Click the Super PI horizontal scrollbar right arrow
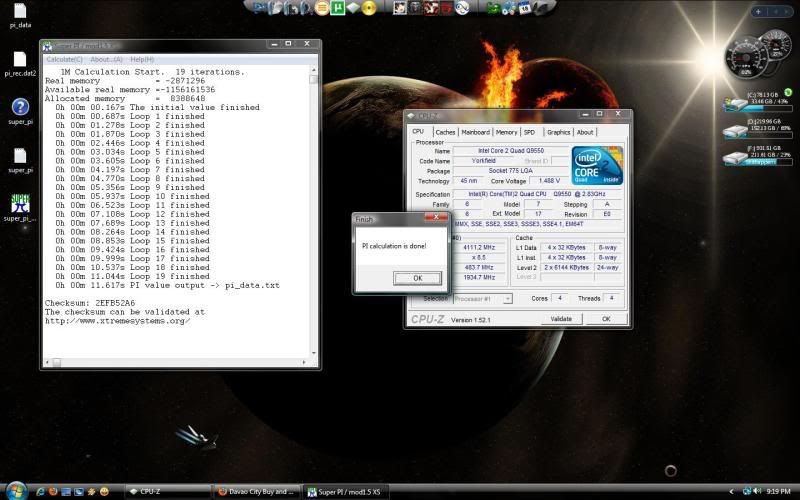The width and height of the screenshot is (800, 500). point(304,362)
